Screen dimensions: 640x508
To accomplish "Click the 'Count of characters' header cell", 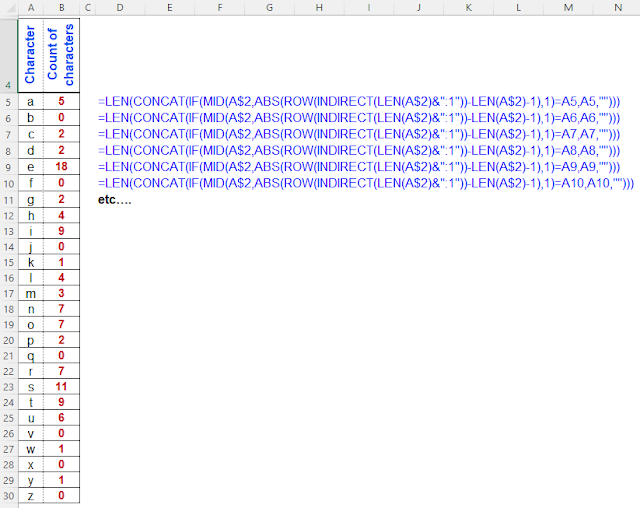I will click(x=62, y=55).
